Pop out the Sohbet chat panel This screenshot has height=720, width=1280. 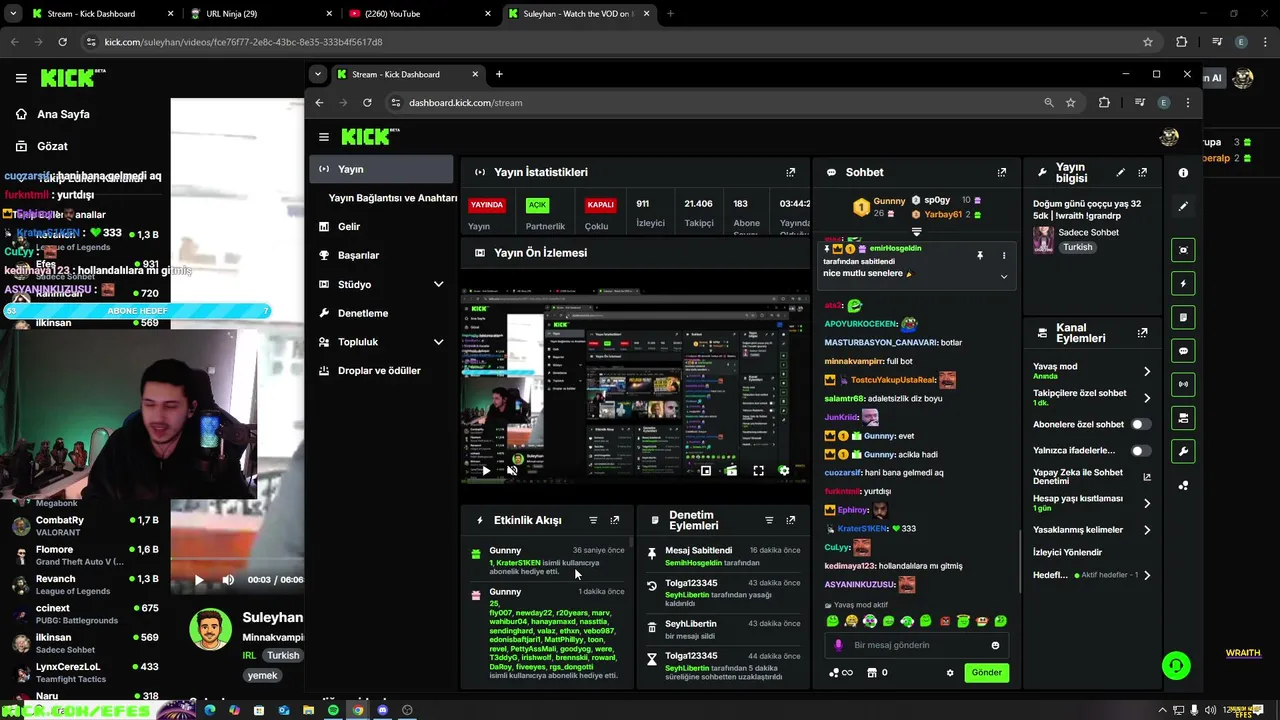[x=1001, y=172]
